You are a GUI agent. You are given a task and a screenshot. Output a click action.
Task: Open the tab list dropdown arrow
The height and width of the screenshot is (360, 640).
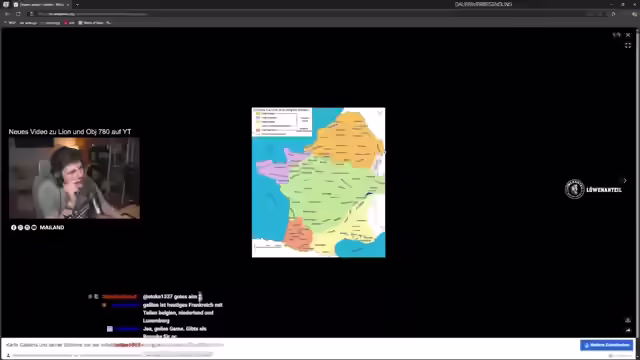[77, 4]
